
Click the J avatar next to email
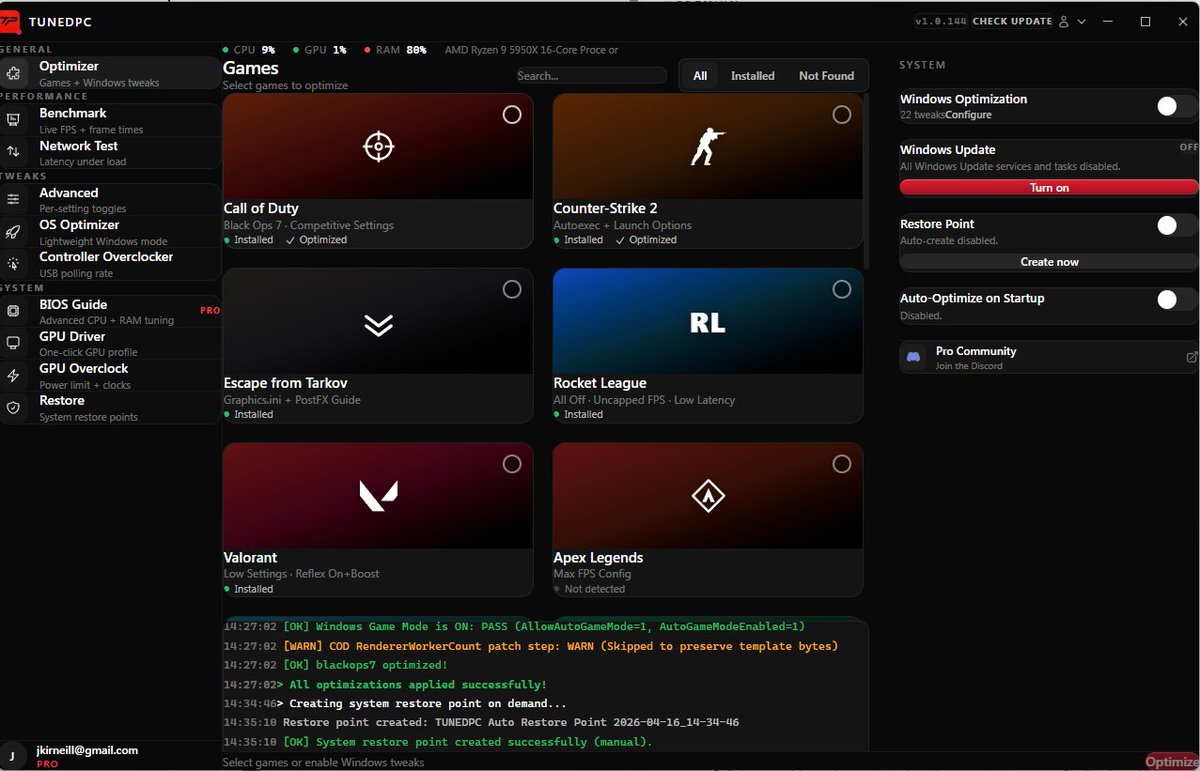[11, 755]
